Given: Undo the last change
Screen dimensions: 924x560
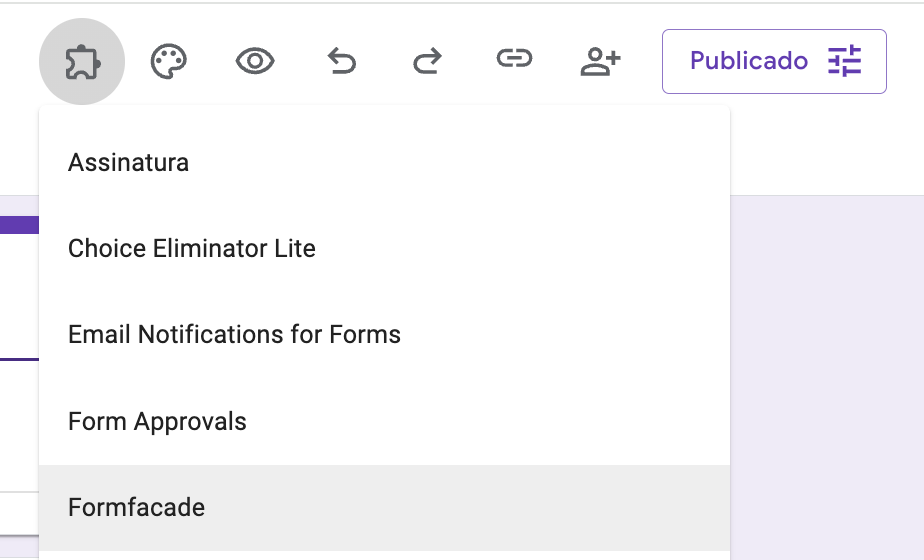Looking at the screenshot, I should 342,62.
